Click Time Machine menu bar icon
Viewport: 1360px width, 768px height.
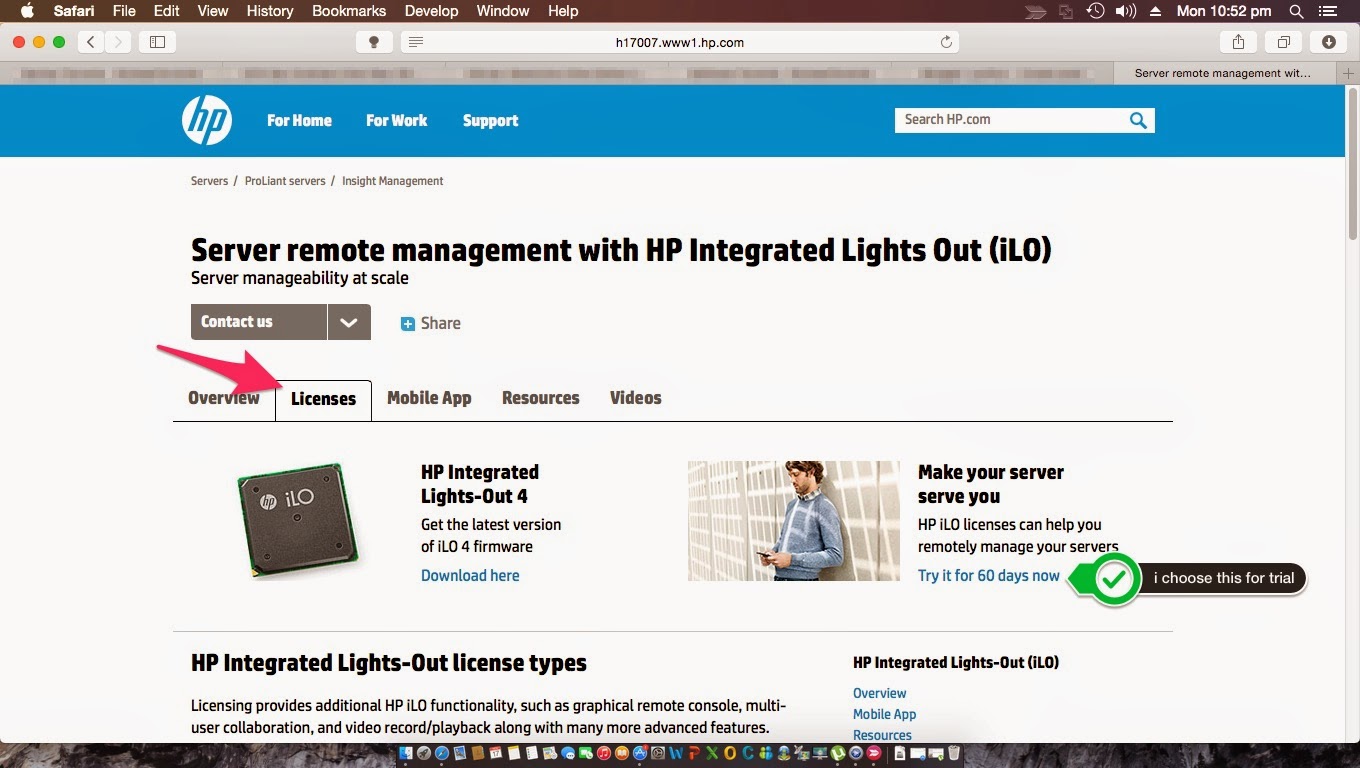[x=1095, y=11]
